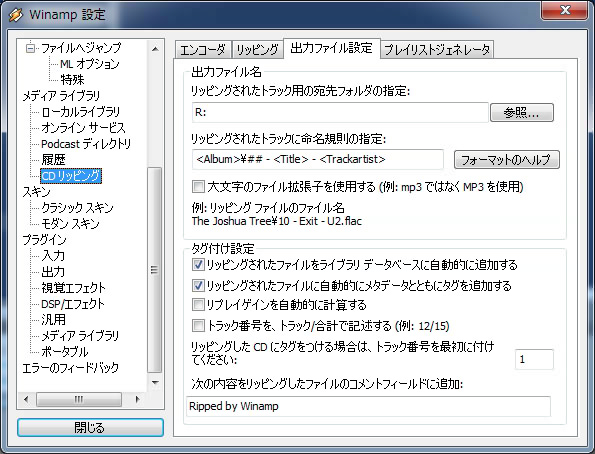The width and height of the screenshot is (595, 454).
Task: Uncheck auto-add ripped files to library database
Action: [198, 264]
